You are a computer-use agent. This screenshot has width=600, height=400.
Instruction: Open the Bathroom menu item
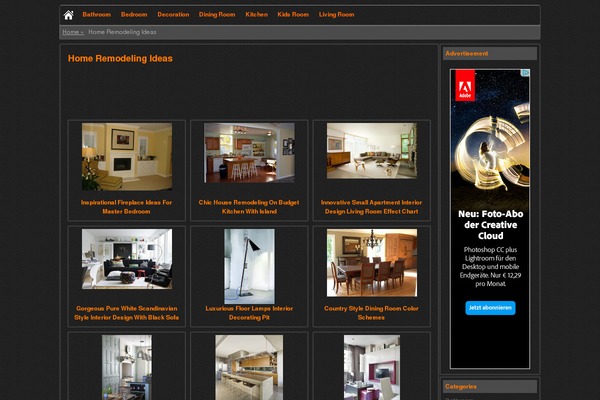(x=96, y=15)
